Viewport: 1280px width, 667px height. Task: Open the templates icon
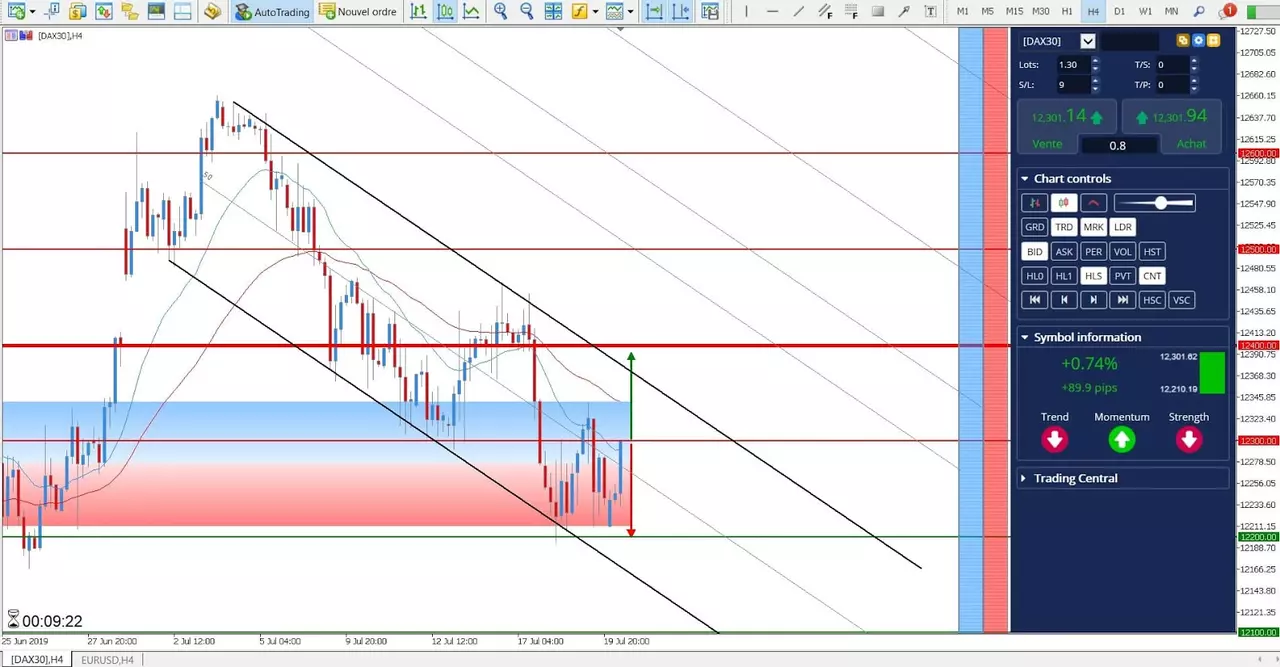point(615,12)
